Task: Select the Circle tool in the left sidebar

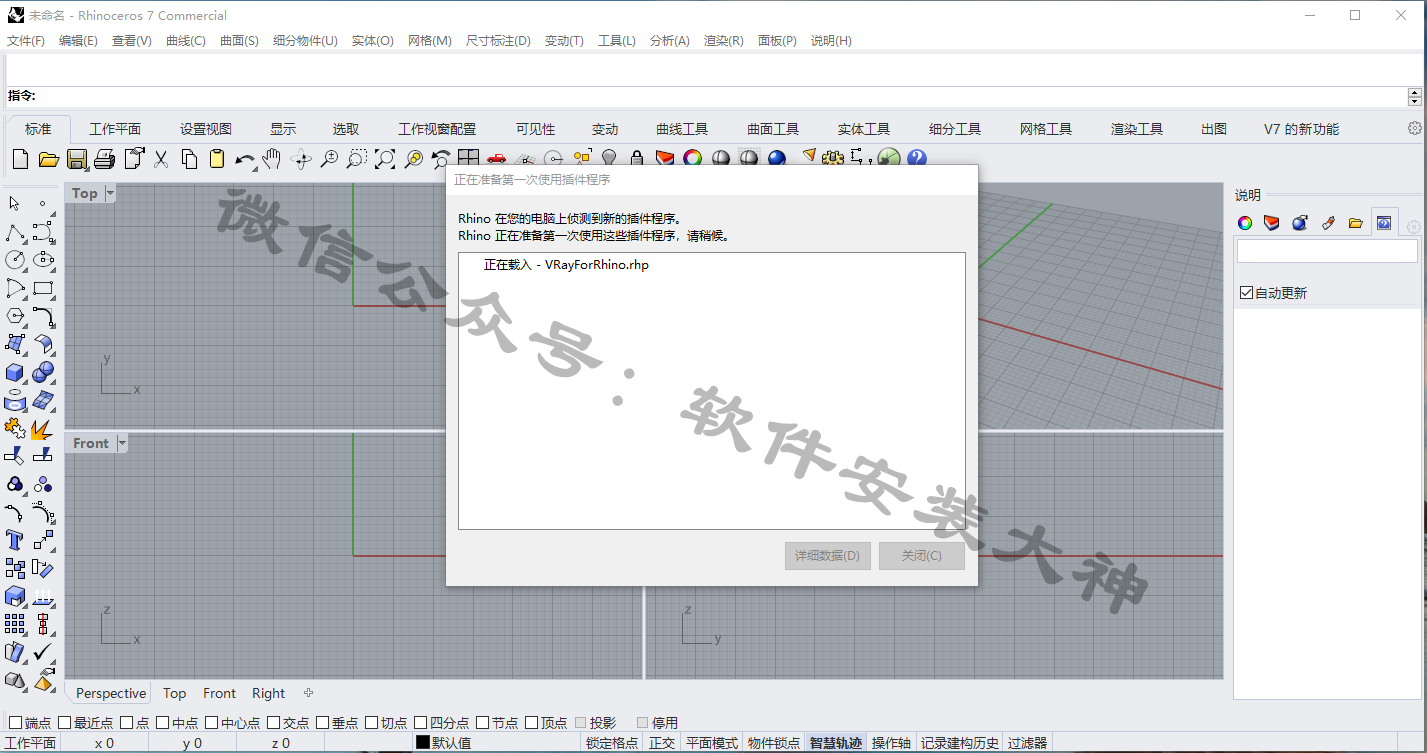Action: (15, 260)
